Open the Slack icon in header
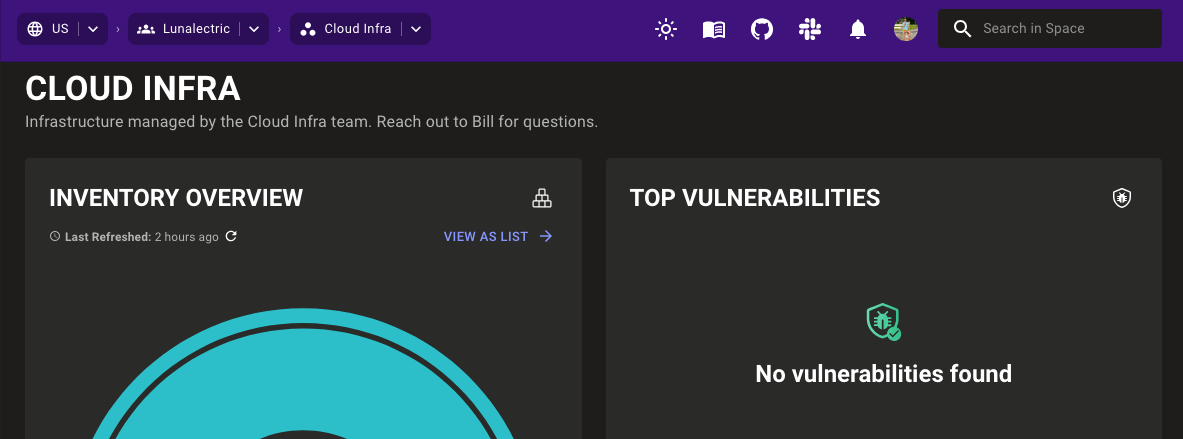Viewport: 1183px width, 439px height. coord(810,29)
